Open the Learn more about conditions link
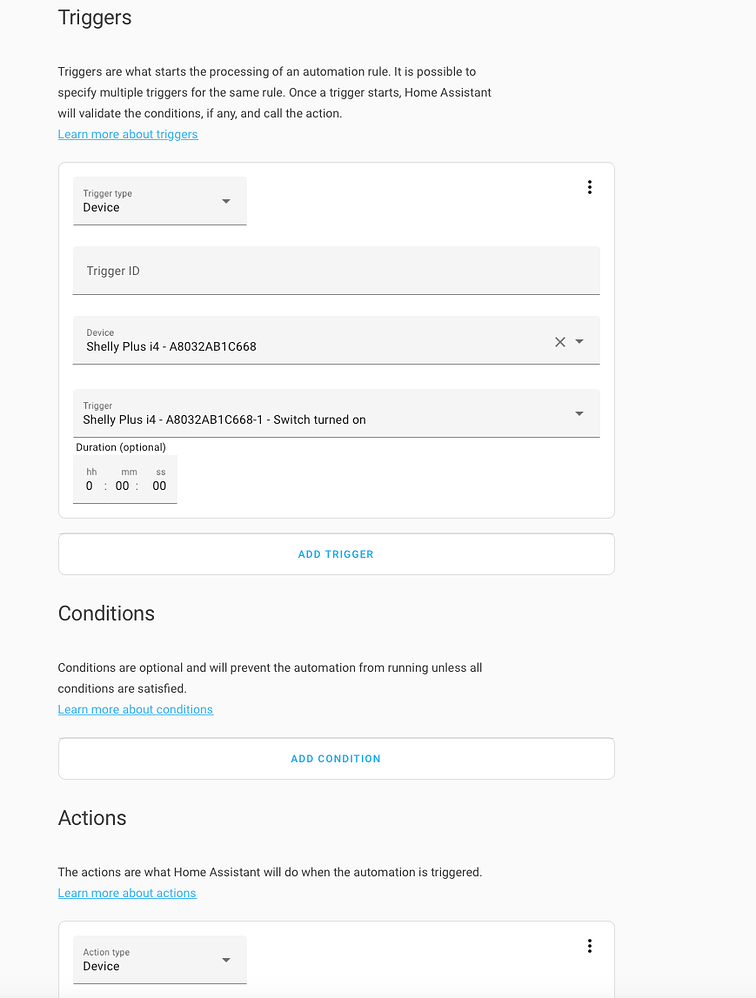Image resolution: width=756 pixels, height=998 pixels. (135, 709)
